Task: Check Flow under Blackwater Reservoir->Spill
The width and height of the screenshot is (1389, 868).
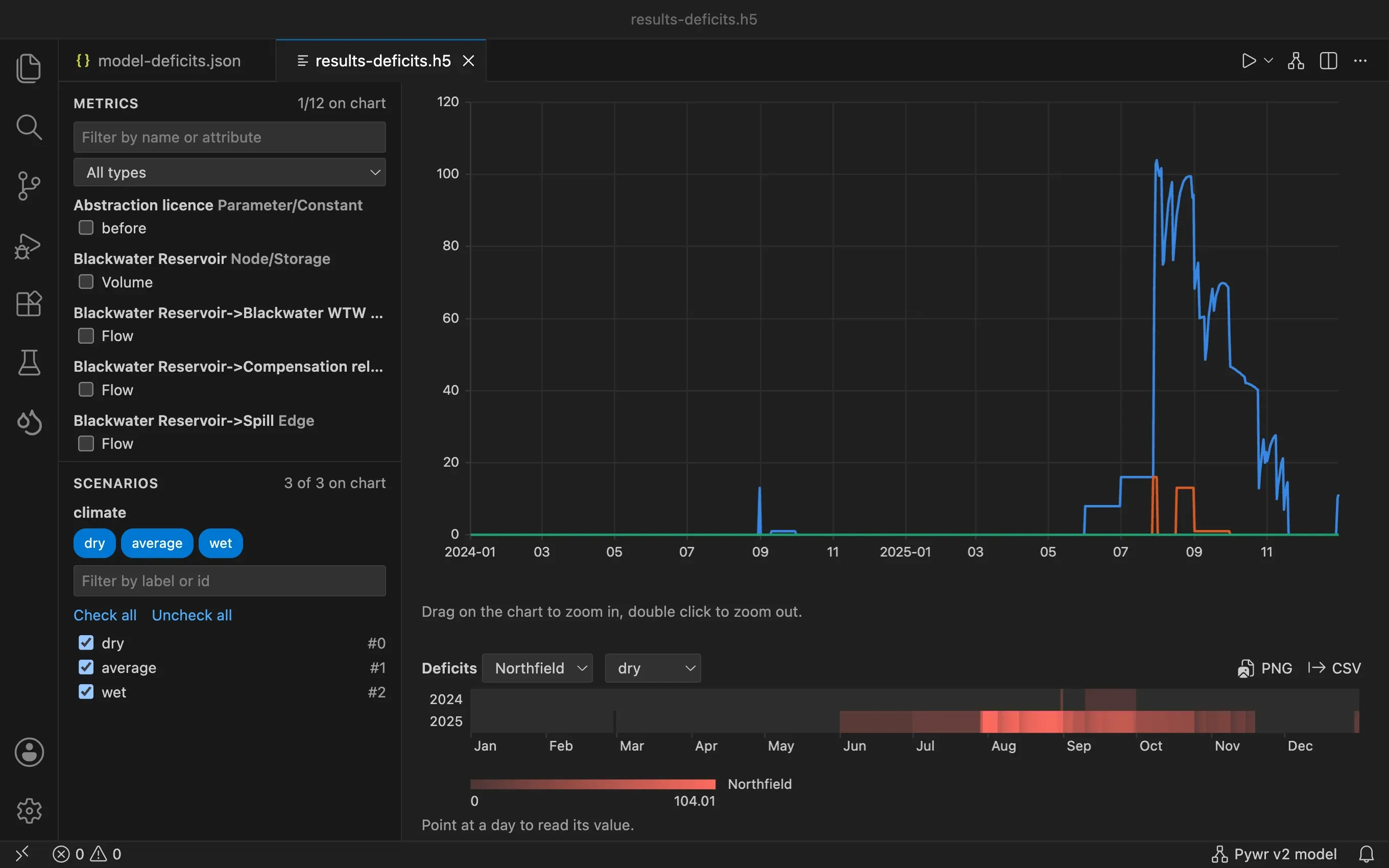Action: coord(86,444)
